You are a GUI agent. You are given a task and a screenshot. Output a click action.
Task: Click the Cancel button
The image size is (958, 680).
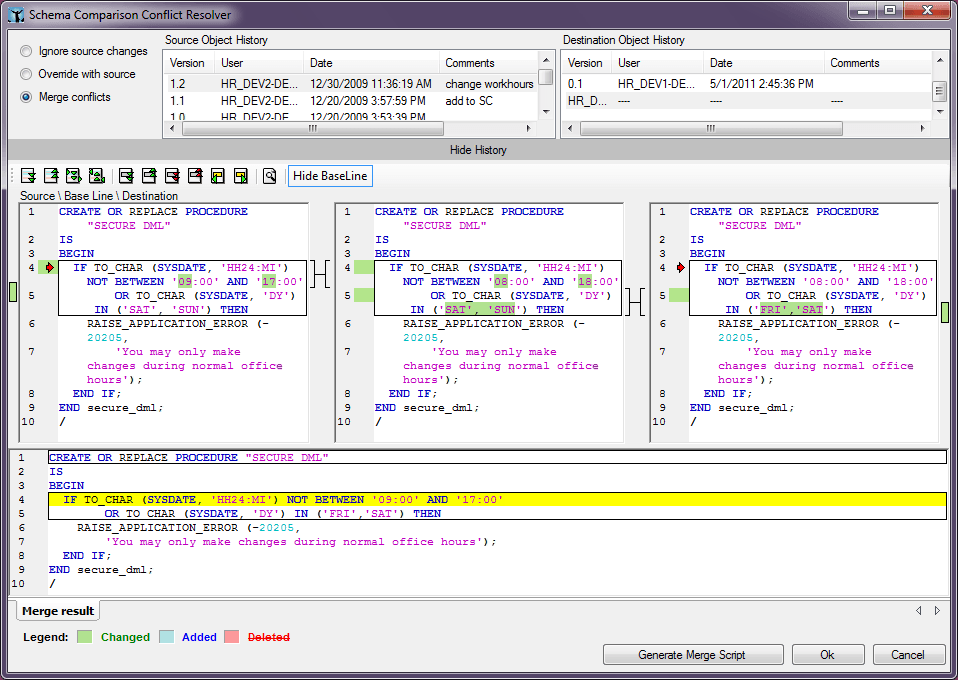click(x=908, y=654)
